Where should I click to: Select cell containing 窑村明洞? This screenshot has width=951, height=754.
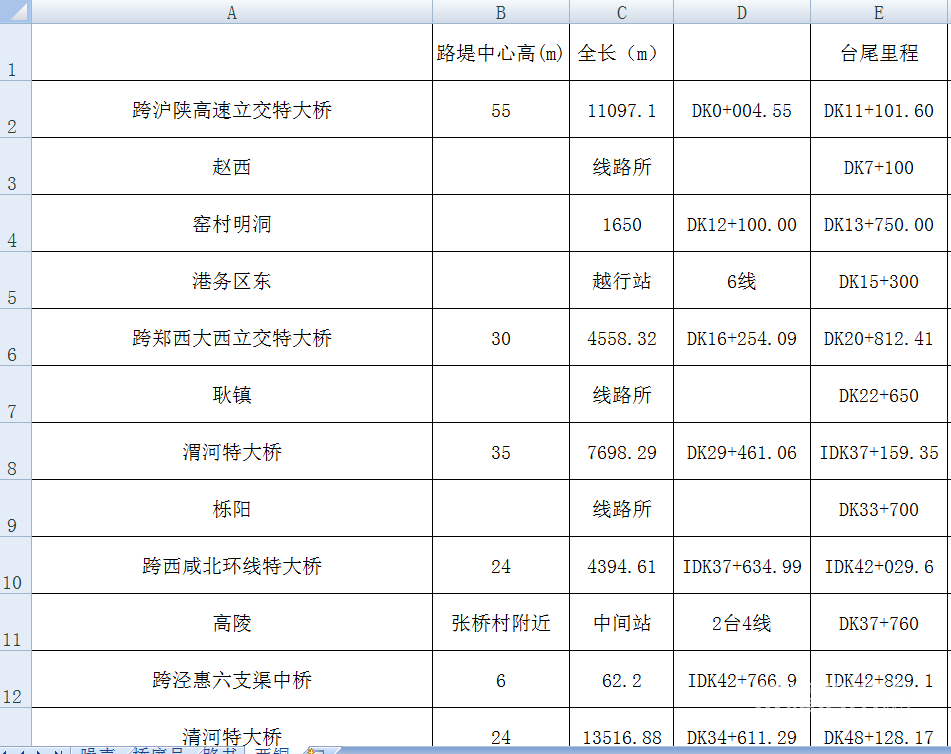(x=232, y=224)
